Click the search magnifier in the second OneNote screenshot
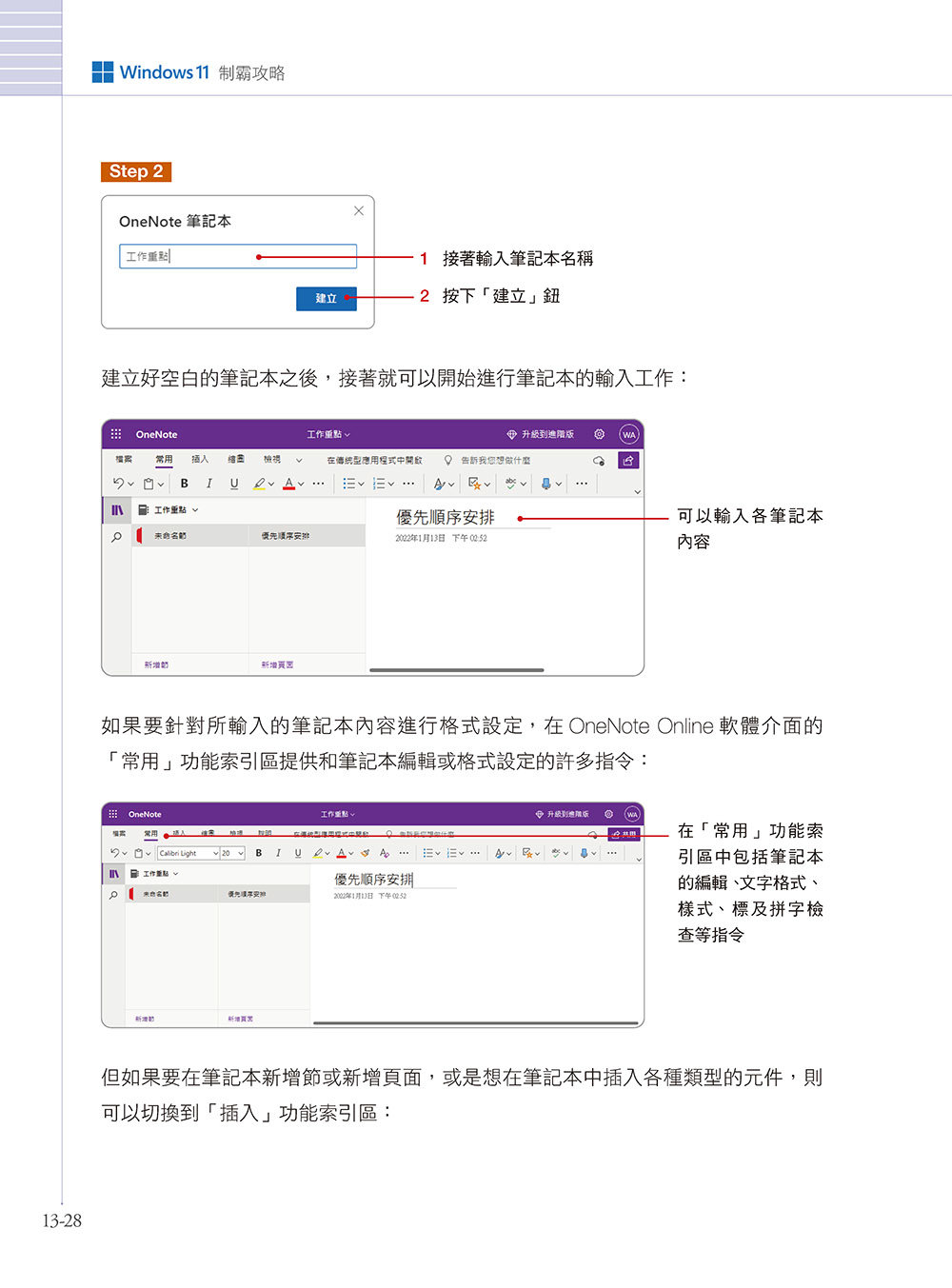This screenshot has width=952, height=1288. 113,895
